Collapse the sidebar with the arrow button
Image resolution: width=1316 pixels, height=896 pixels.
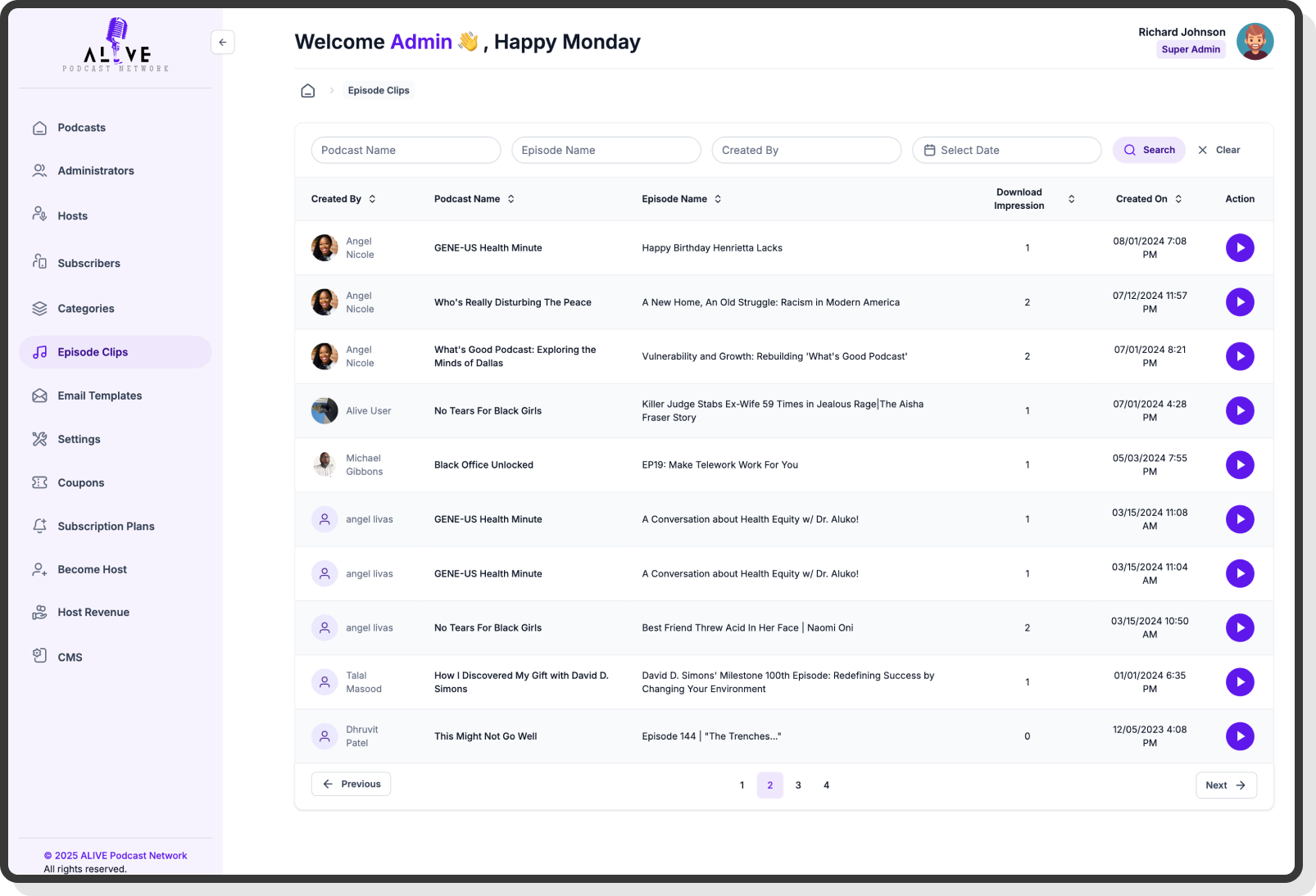click(x=222, y=43)
